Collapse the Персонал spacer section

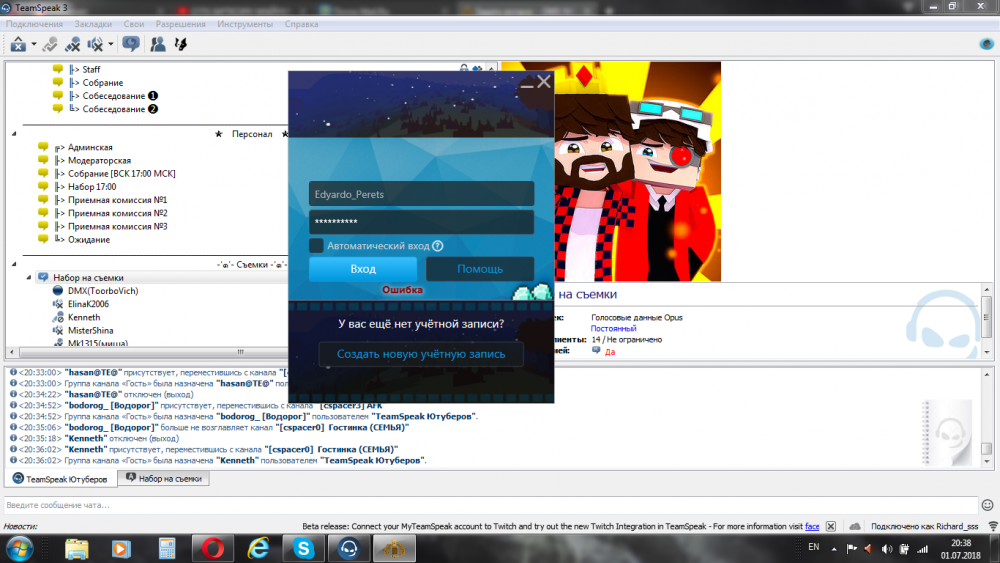tap(14, 133)
